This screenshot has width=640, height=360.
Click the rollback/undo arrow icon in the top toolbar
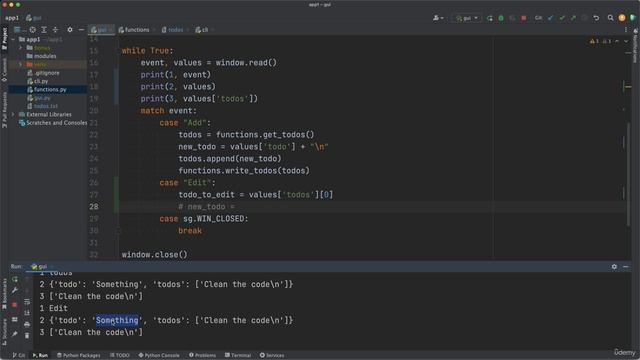(596, 18)
